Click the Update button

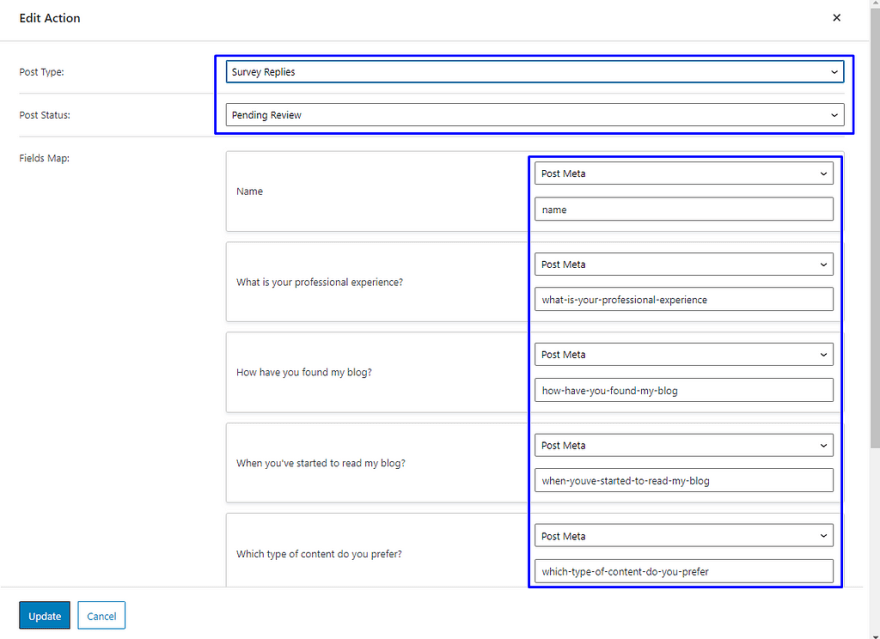[x=44, y=615]
